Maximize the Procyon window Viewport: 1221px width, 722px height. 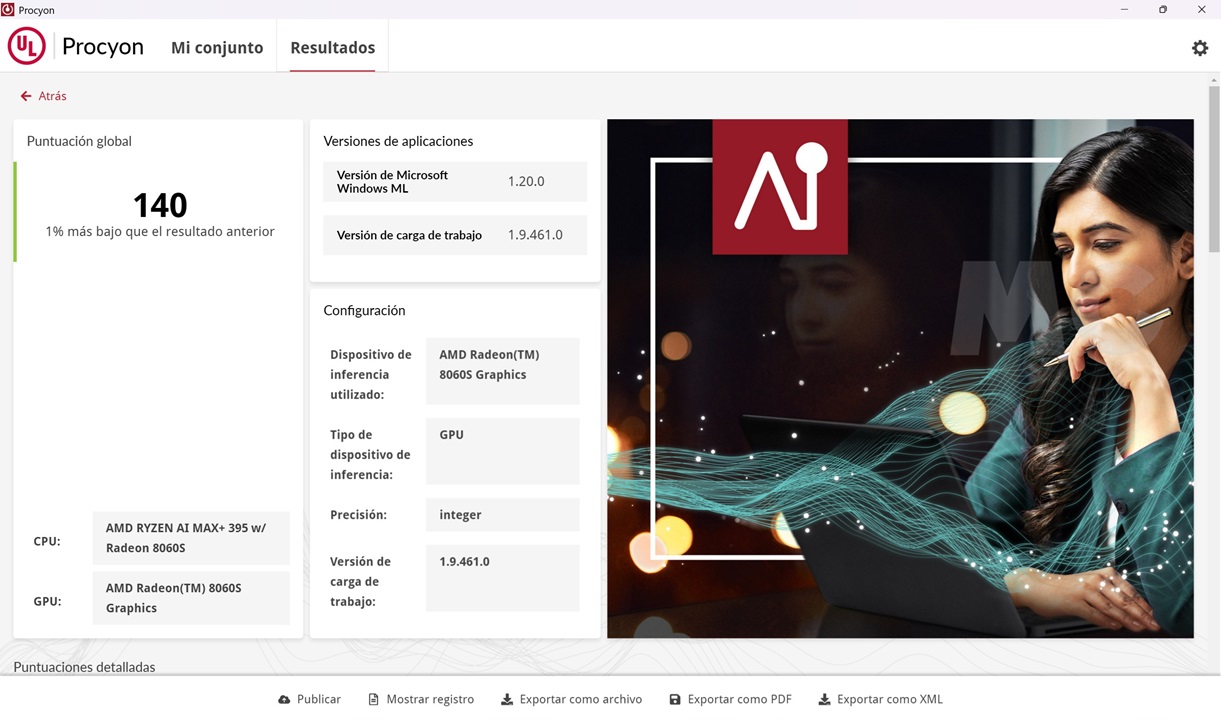pos(1162,9)
